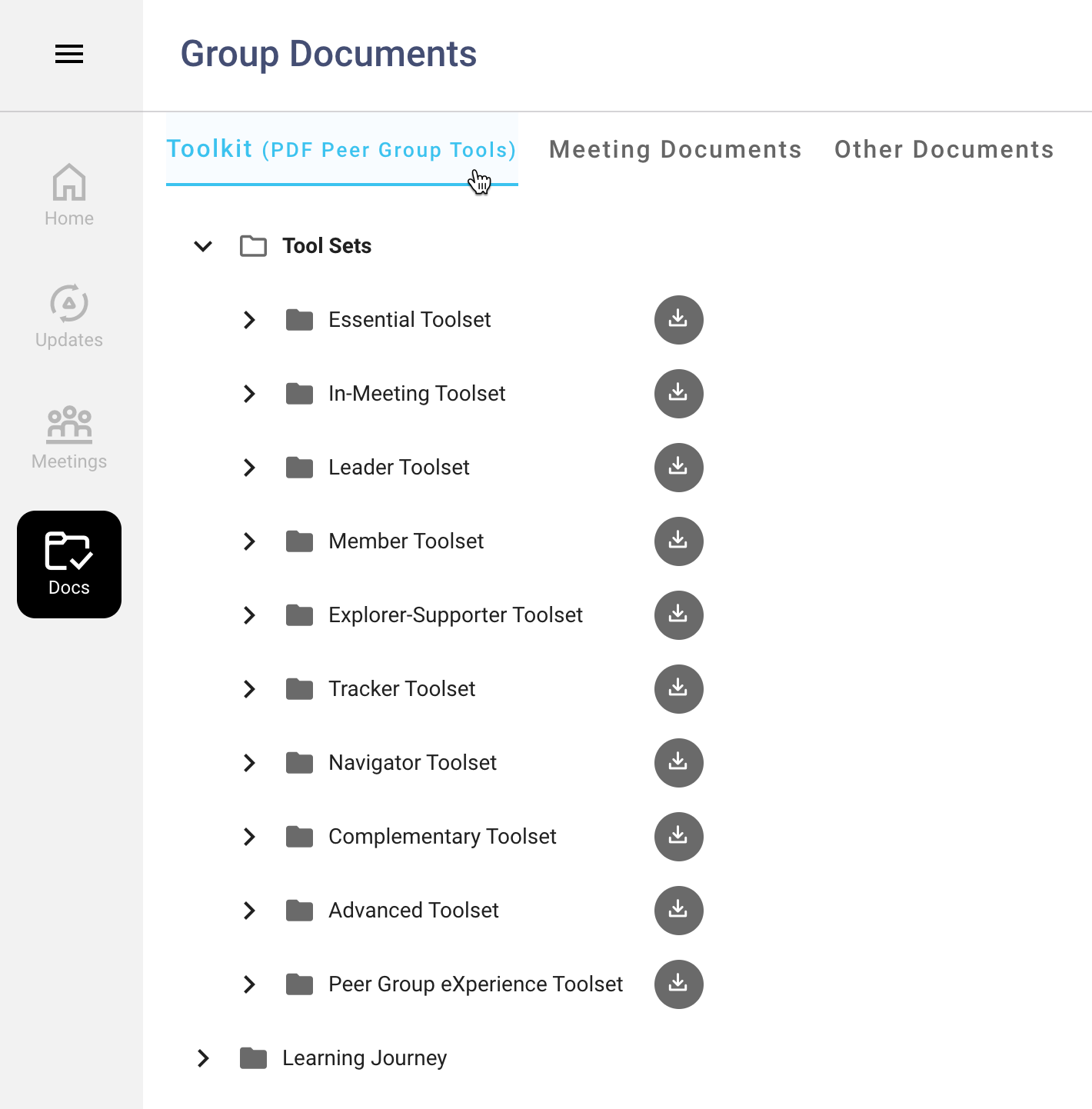
Task: Click the Complementary Toolset folder icon
Action: pyautogui.click(x=299, y=837)
